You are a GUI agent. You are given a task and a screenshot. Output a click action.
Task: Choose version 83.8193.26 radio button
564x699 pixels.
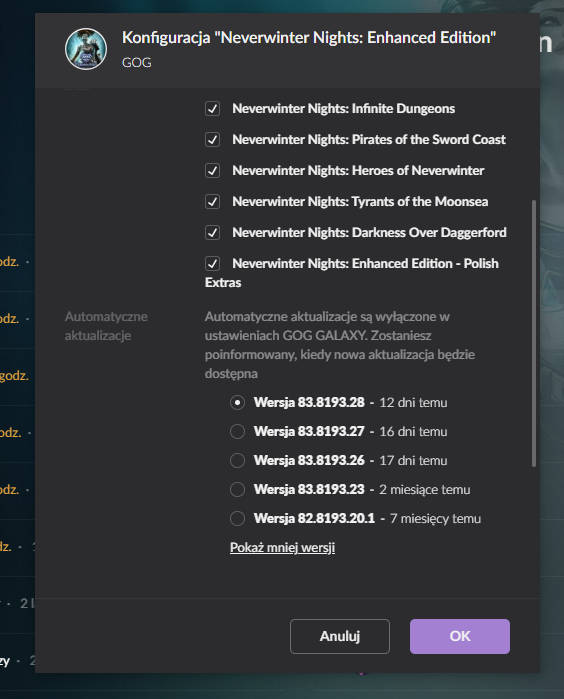pos(237,461)
